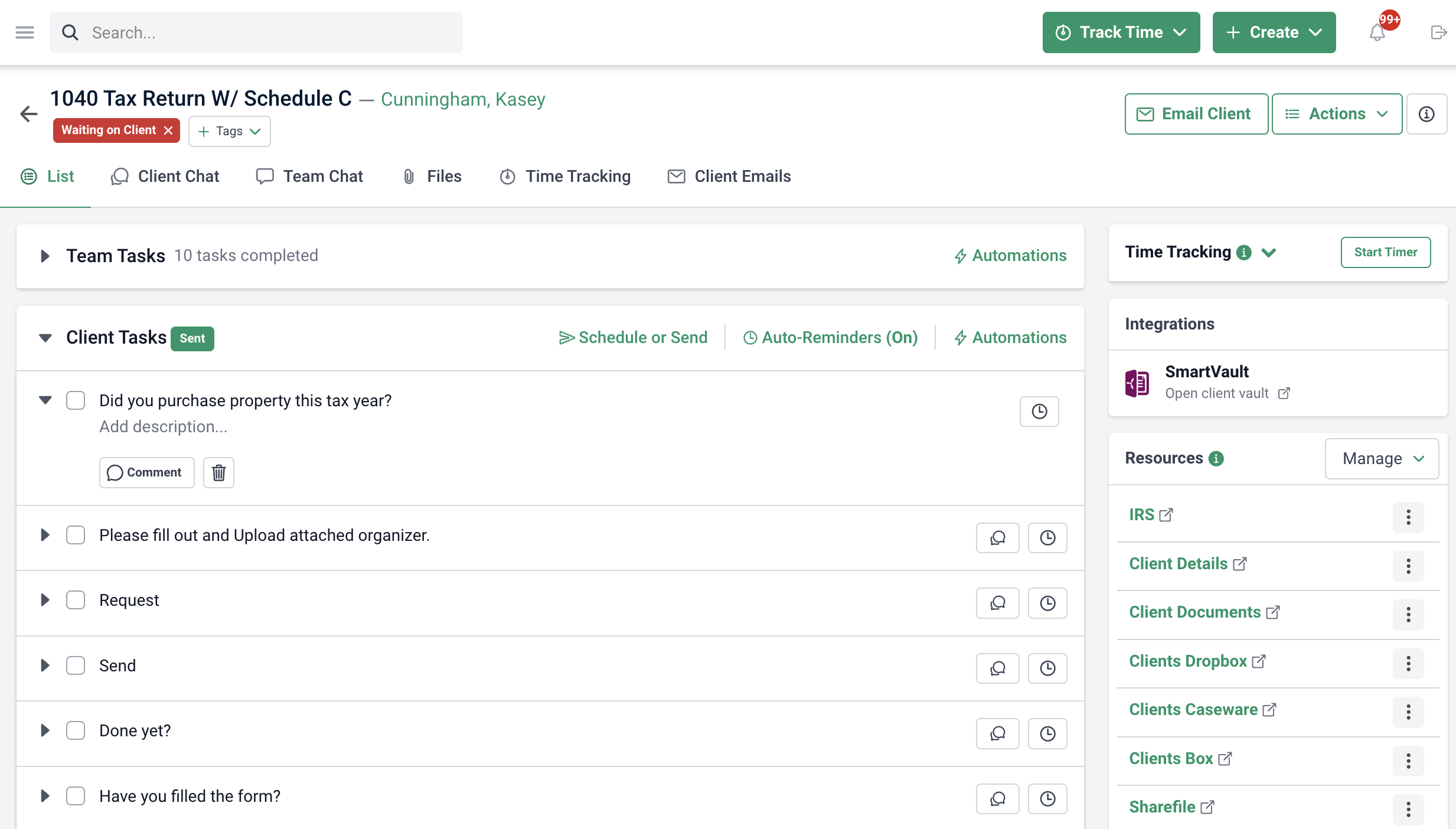1456x829 pixels.
Task: Open the Tags dropdown
Action: (x=230, y=131)
